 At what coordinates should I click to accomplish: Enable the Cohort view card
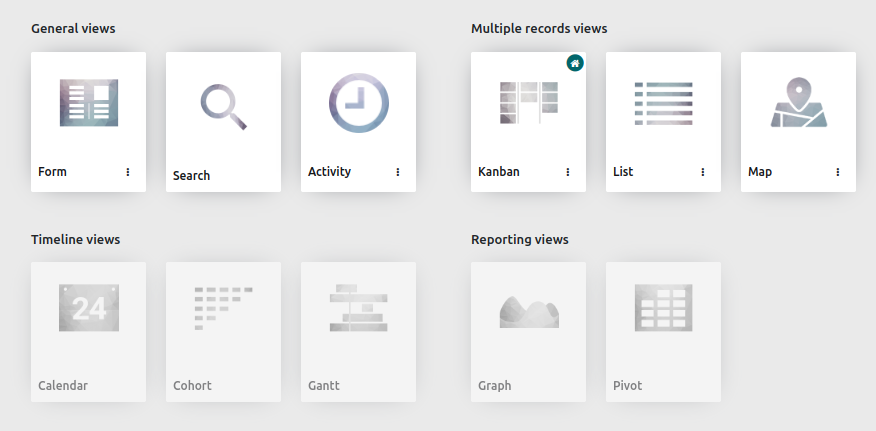click(x=223, y=332)
